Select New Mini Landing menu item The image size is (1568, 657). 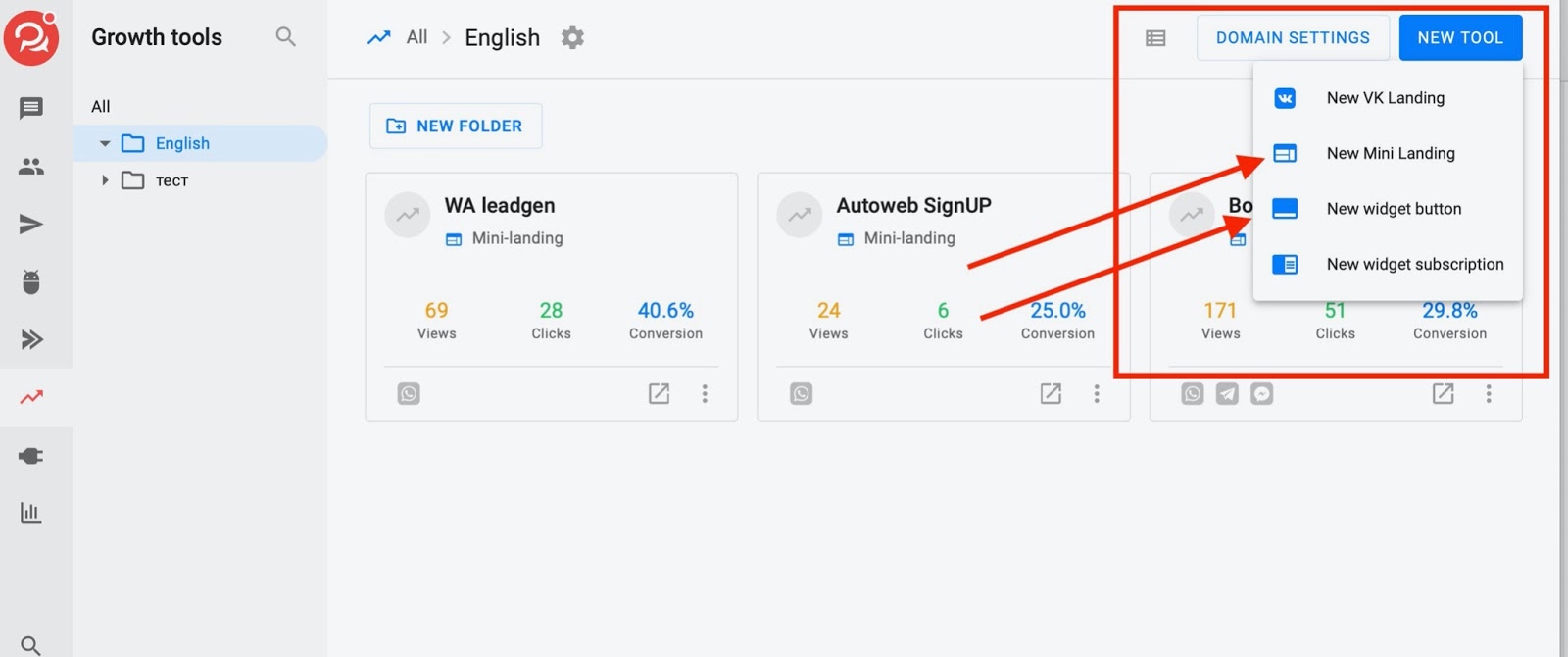1390,154
